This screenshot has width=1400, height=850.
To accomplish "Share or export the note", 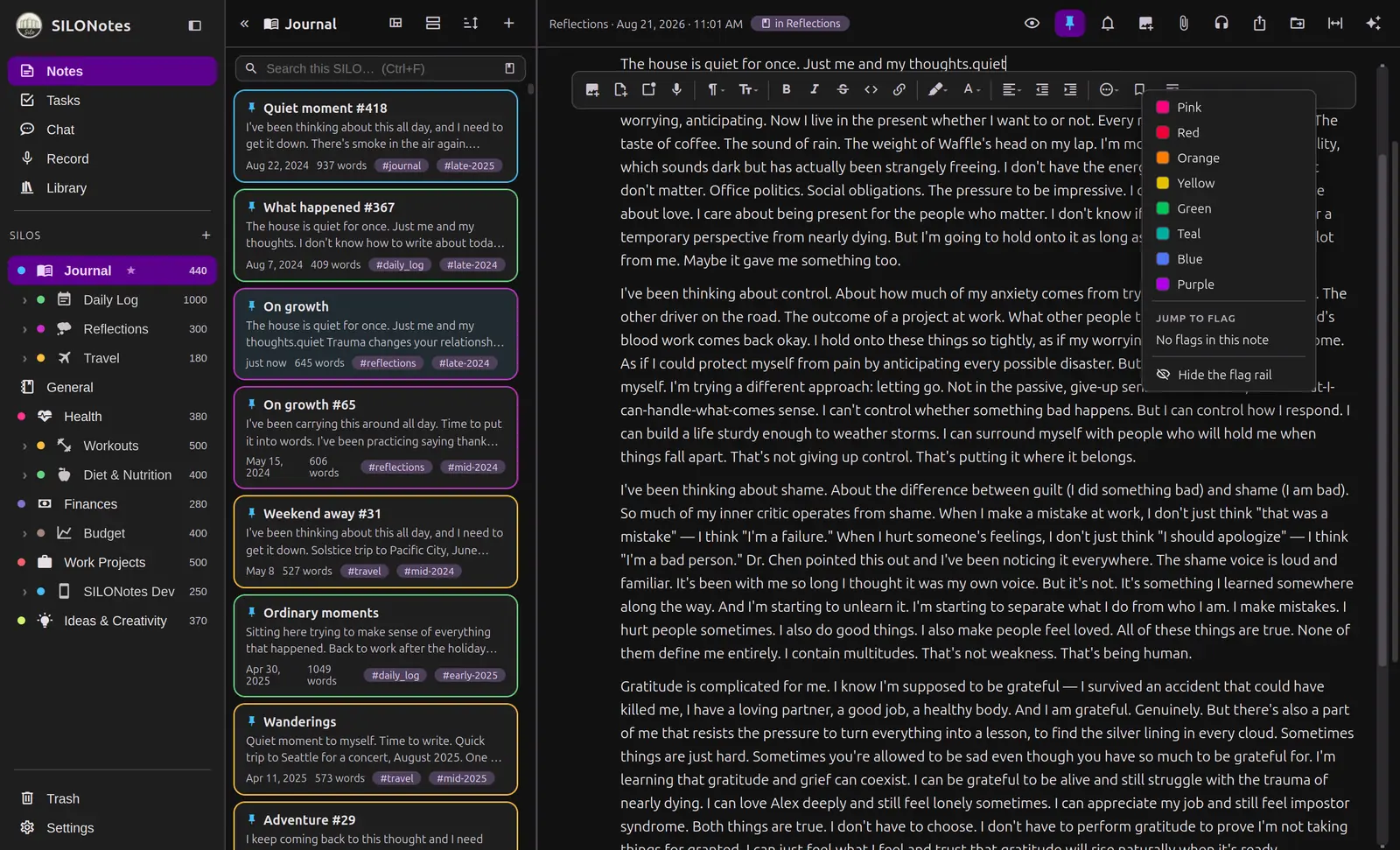I will tap(1259, 24).
